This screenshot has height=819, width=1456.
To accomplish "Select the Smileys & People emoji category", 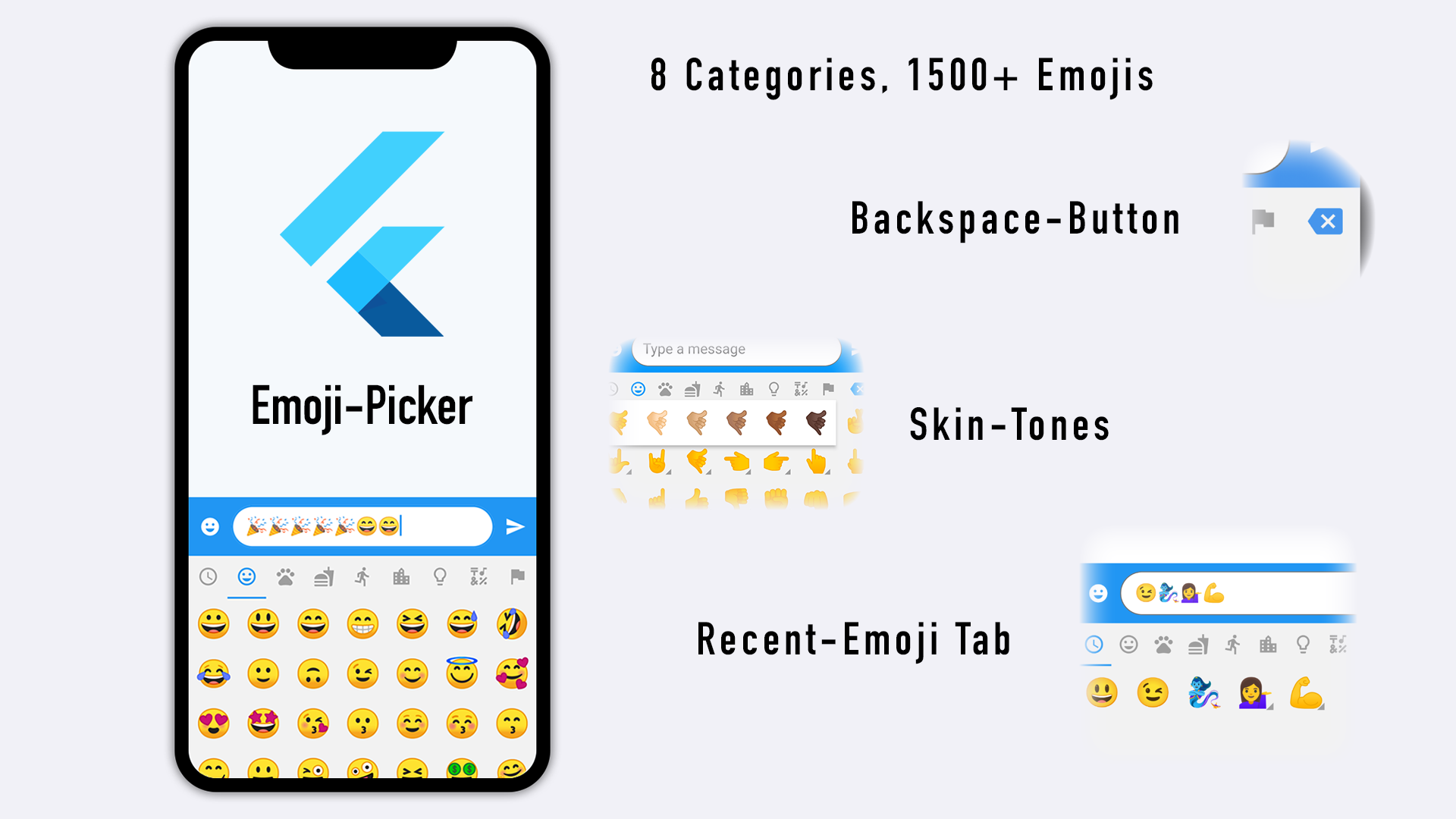I will (247, 576).
